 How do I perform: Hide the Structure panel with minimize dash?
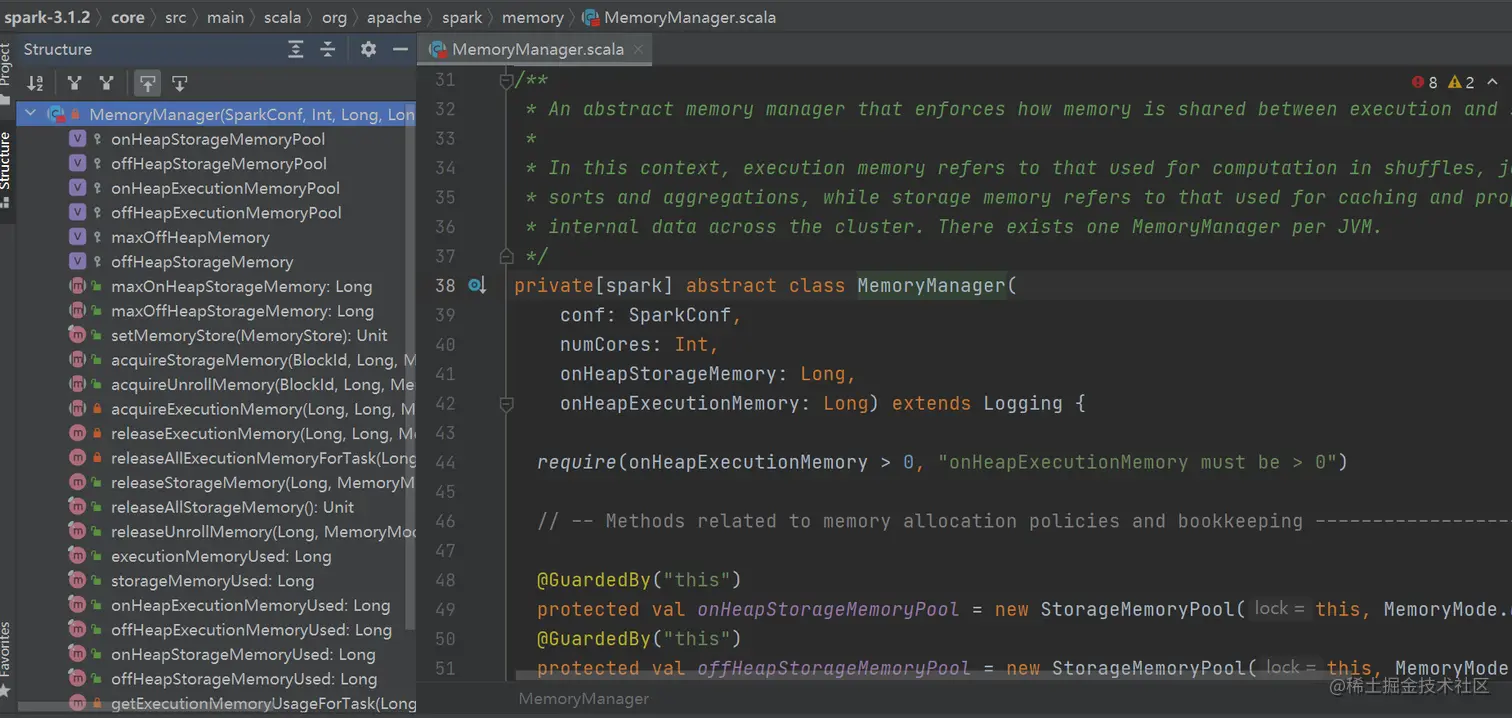coord(400,49)
